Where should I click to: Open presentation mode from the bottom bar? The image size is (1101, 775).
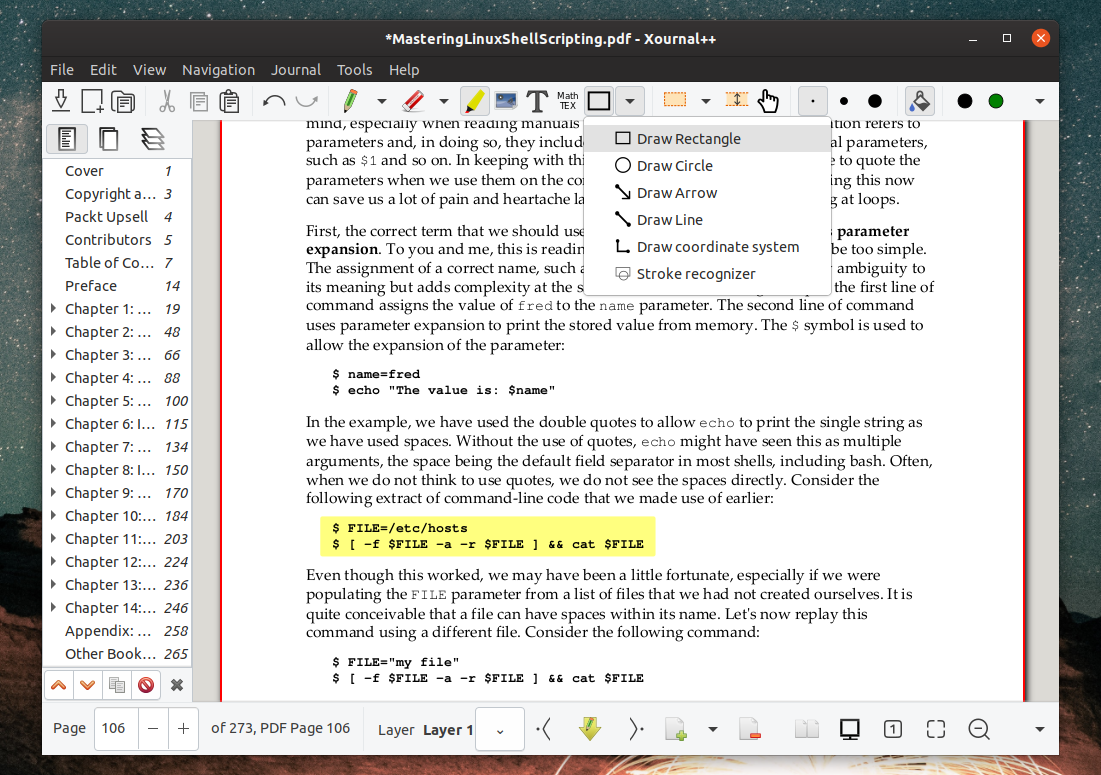click(x=849, y=729)
